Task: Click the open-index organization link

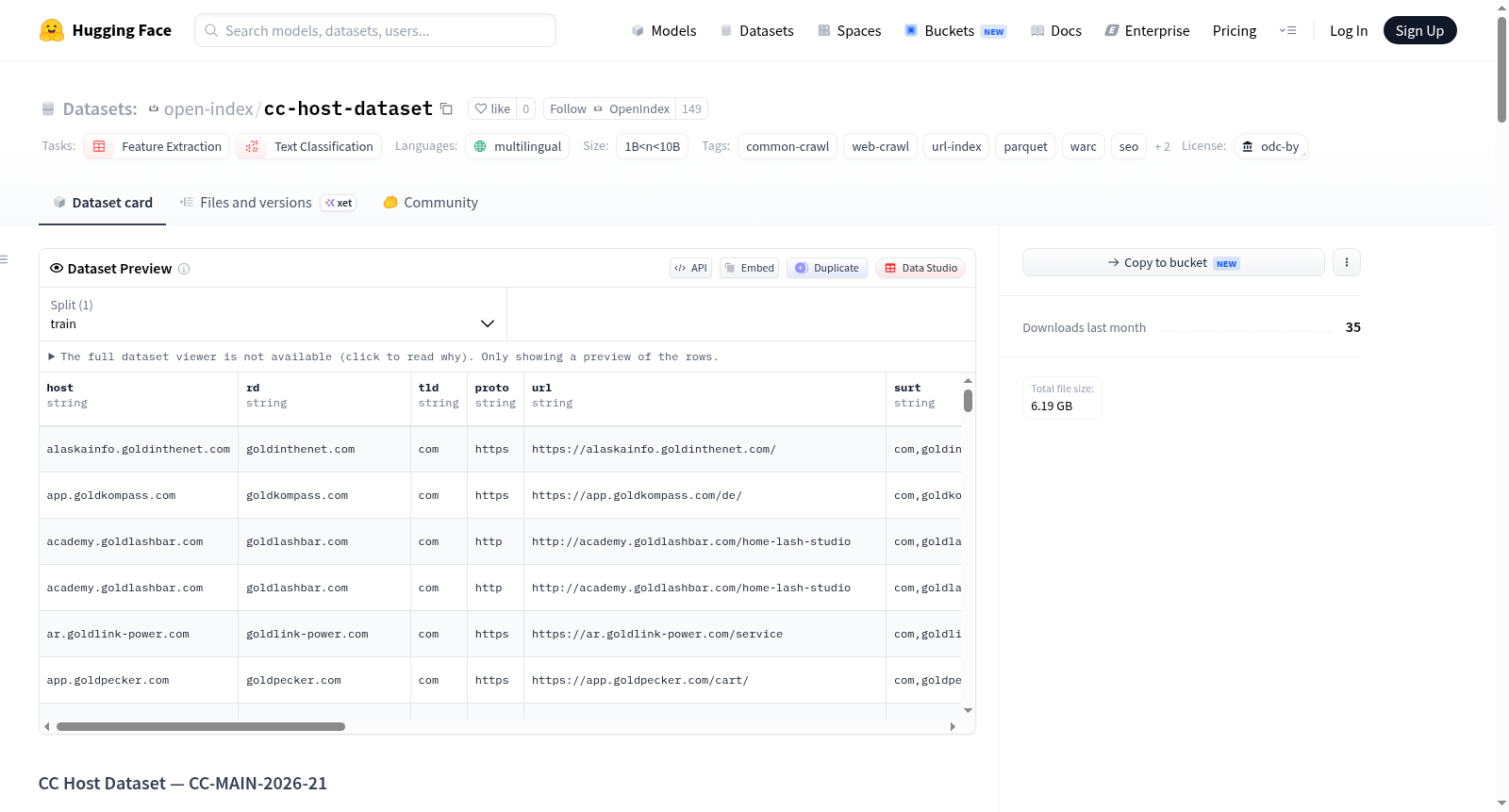Action: 207,108
